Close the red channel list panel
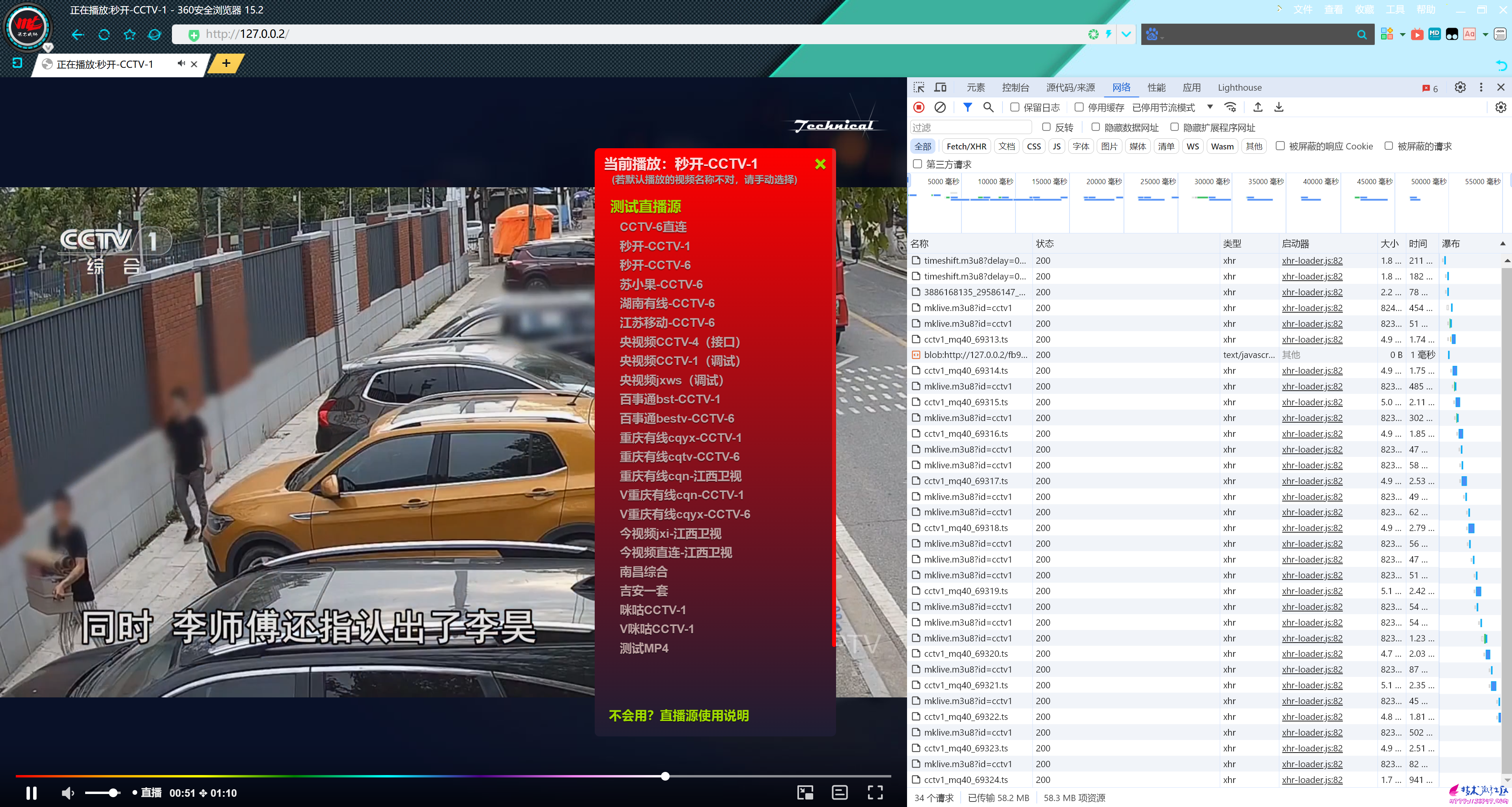The width and height of the screenshot is (1512, 807). pyautogui.click(x=821, y=164)
